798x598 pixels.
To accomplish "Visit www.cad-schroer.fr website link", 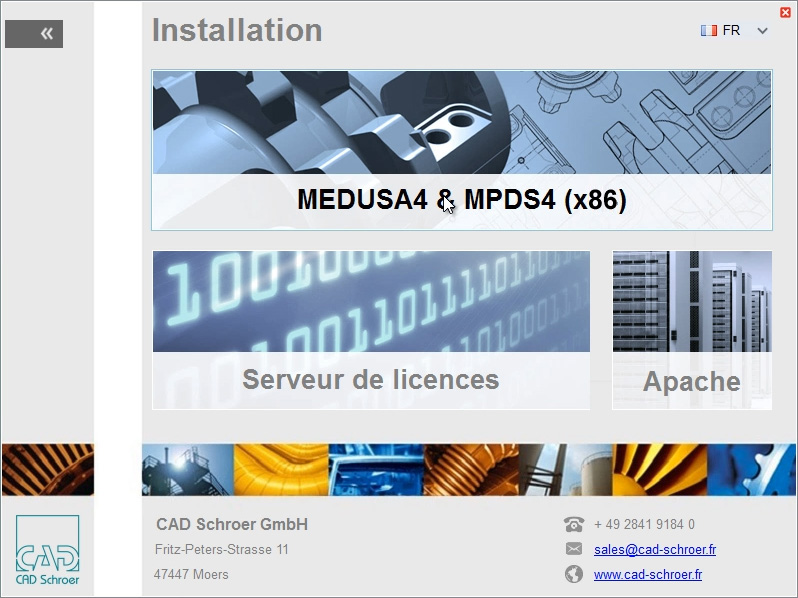I will coord(647,575).
